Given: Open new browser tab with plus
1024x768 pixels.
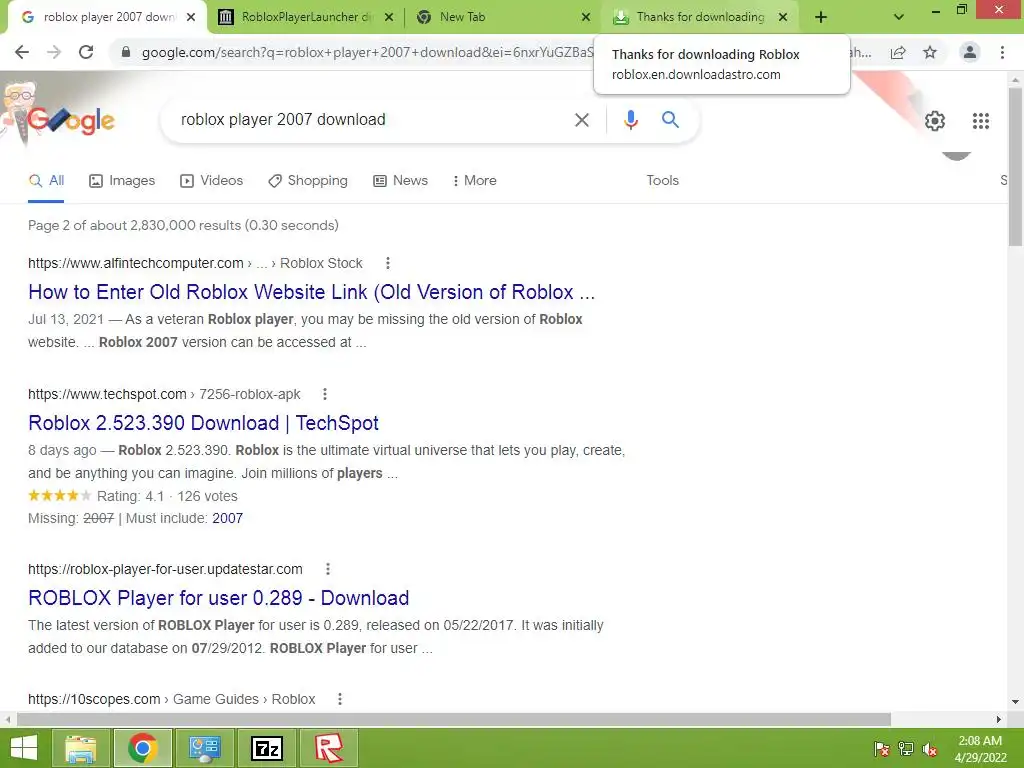Looking at the screenshot, I should coord(821,17).
